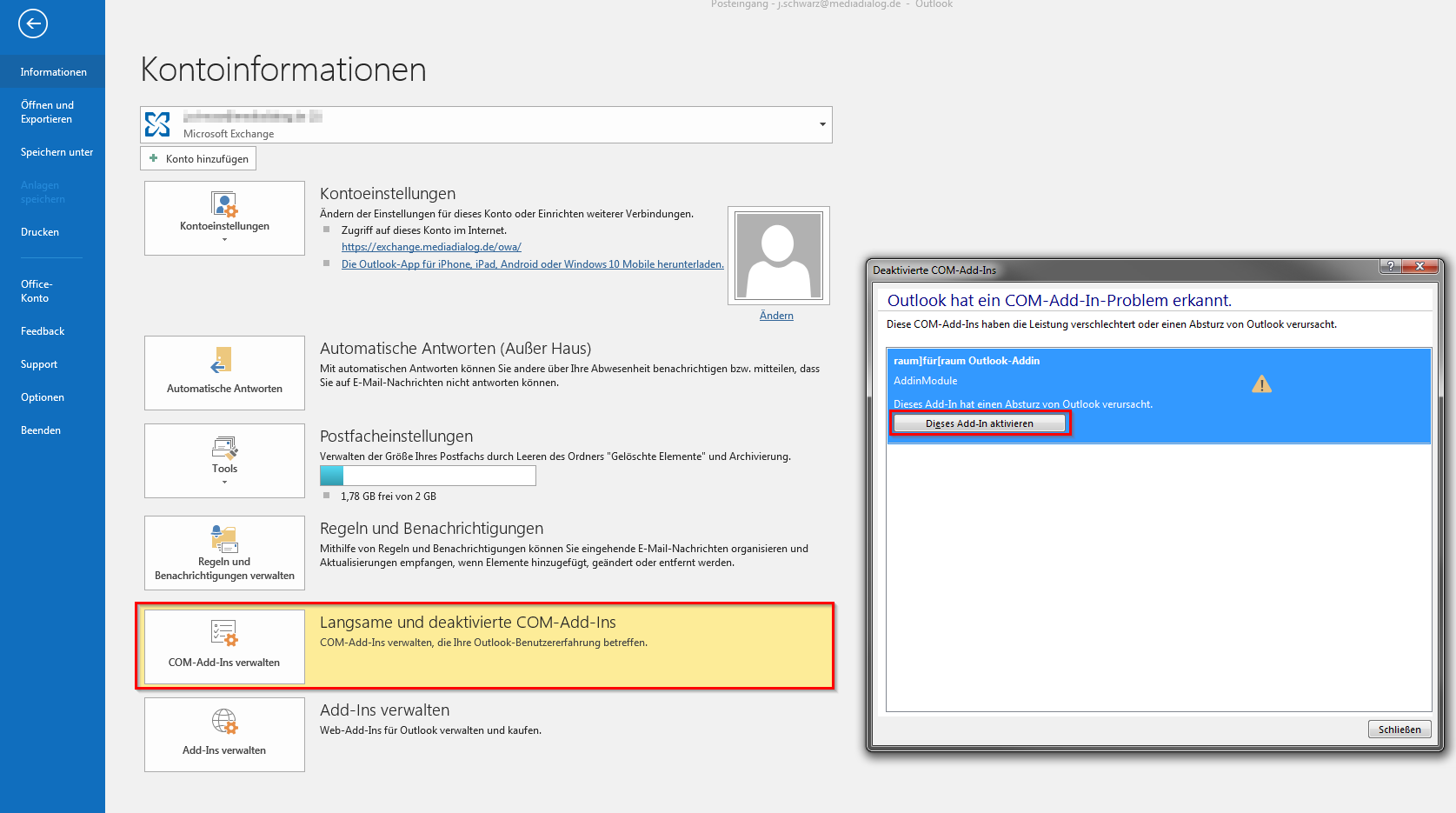Select Feedback in the sidebar
Image resolution: width=1456 pixels, height=813 pixels.
[x=43, y=331]
